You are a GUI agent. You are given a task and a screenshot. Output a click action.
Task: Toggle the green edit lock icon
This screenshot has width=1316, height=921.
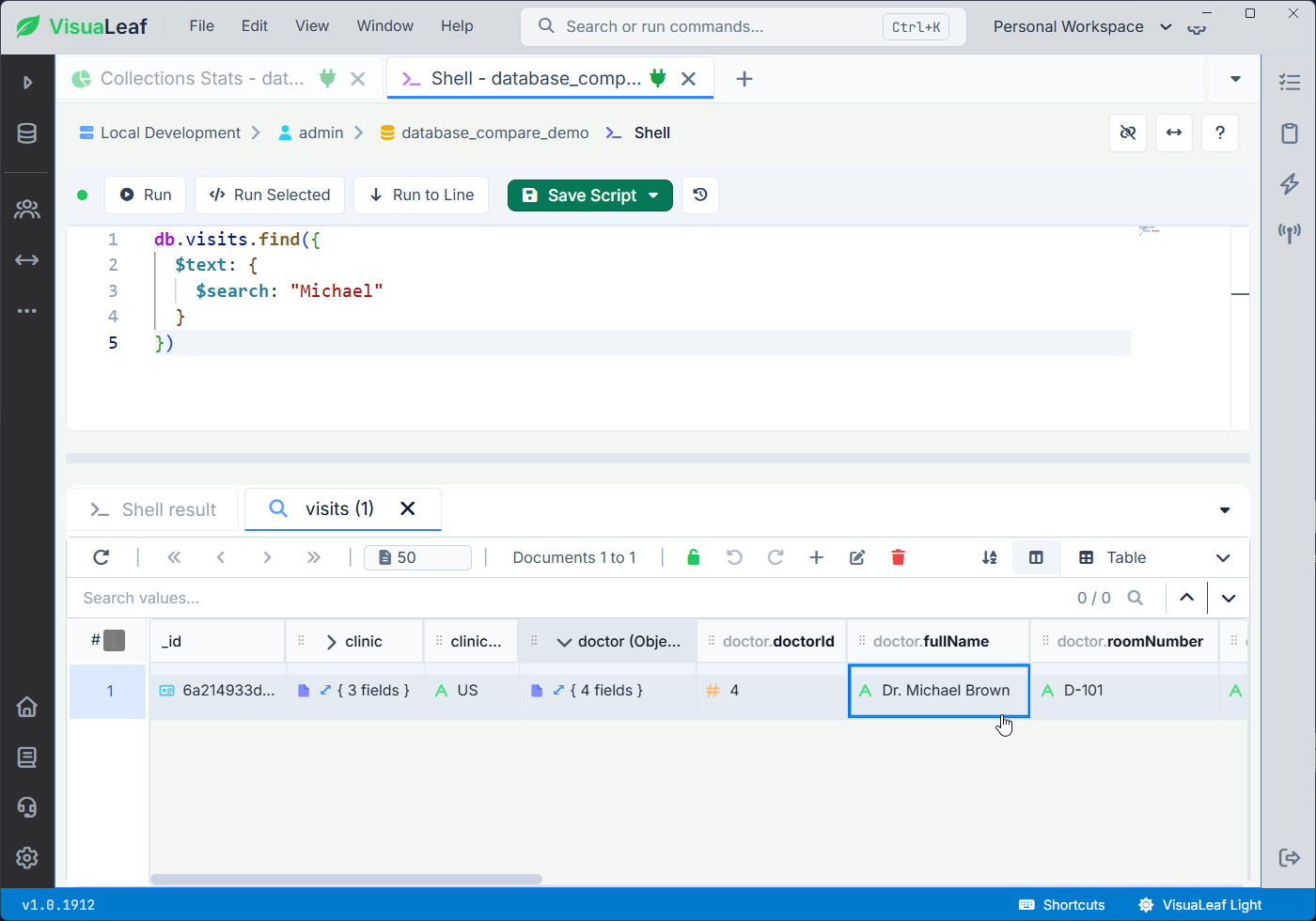(x=694, y=557)
